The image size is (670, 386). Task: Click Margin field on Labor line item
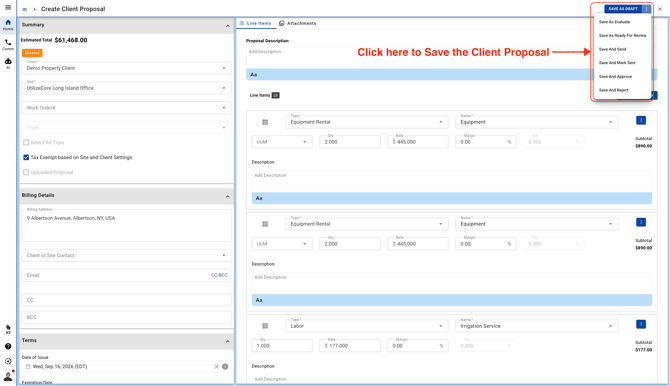tap(417, 346)
